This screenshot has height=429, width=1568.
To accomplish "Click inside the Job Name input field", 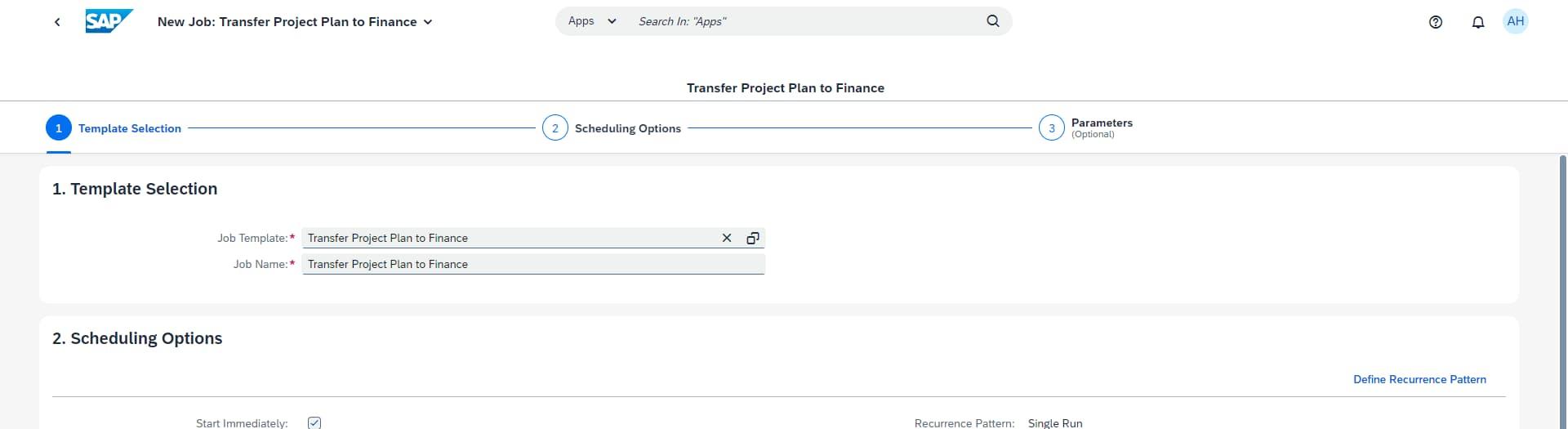I will pos(531,264).
